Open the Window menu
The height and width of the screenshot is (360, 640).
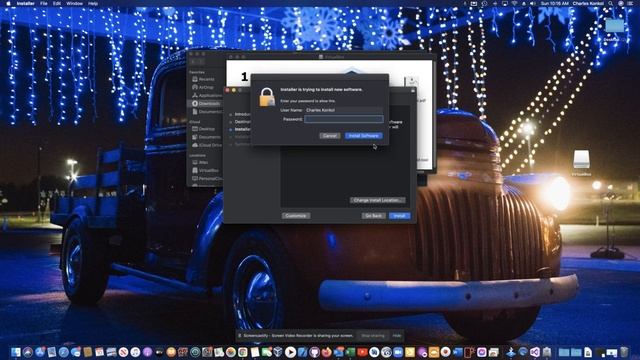click(x=74, y=3)
